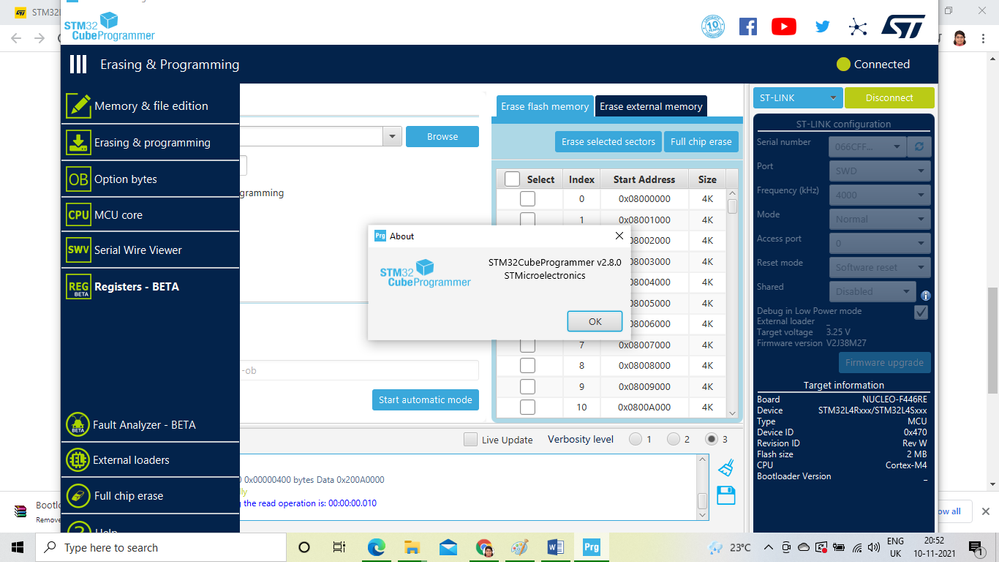
Task: Open Shared Disabled dropdown
Action: point(872,291)
